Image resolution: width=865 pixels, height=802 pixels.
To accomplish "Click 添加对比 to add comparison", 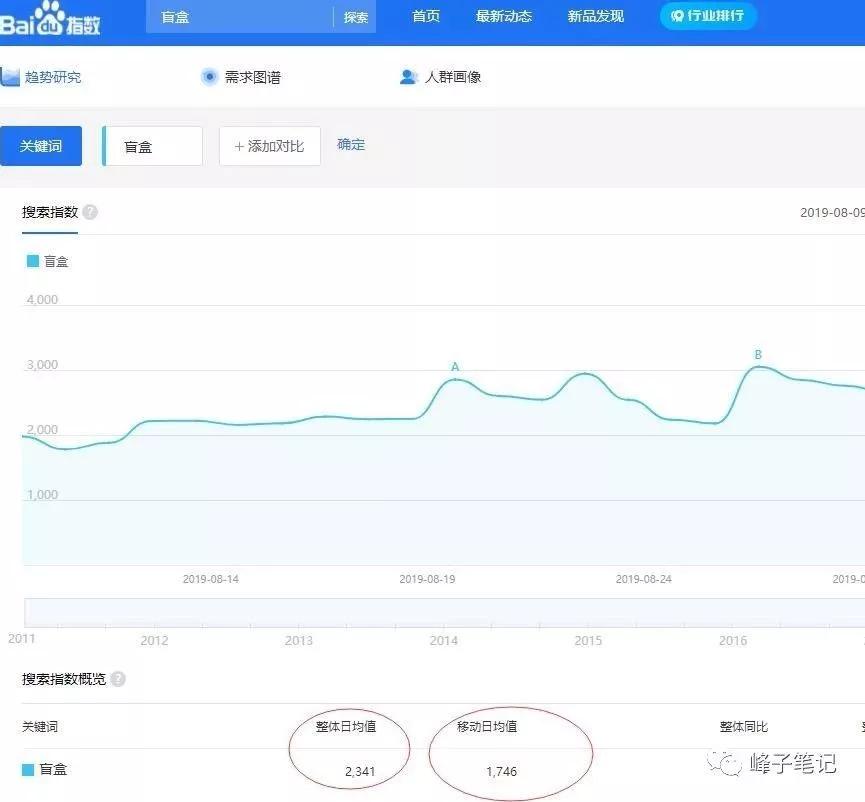I will click(x=270, y=146).
